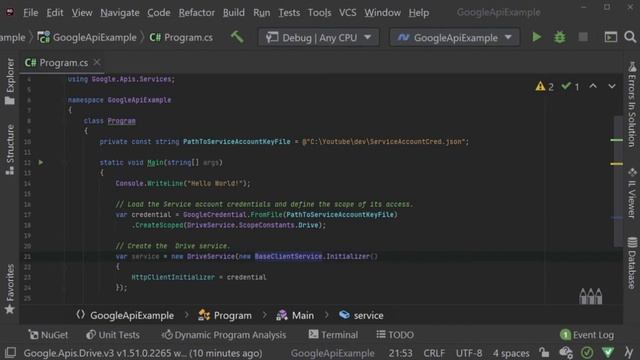The height and width of the screenshot is (360, 640).
Task: Open the Build menu
Action: click(x=234, y=13)
